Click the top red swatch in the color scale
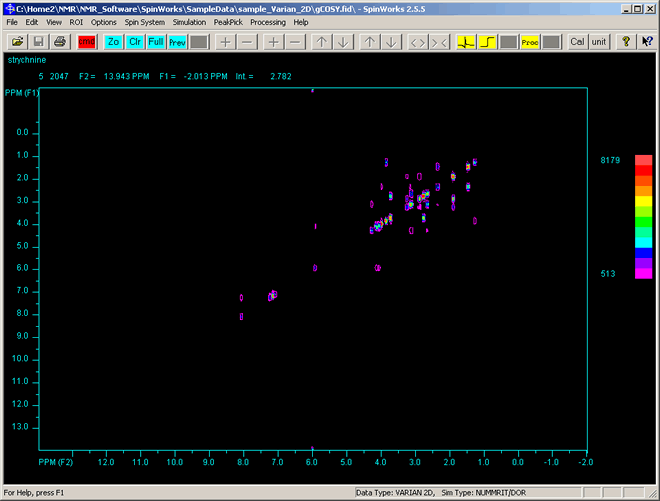The width and height of the screenshot is (660, 501). pyautogui.click(x=644, y=160)
